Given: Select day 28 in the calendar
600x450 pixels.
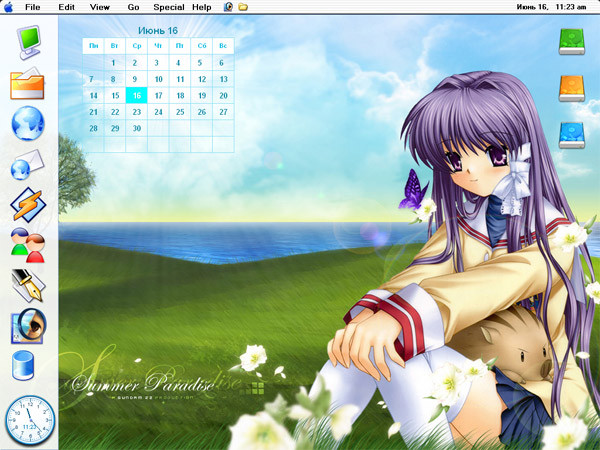Looking at the screenshot, I should [93, 129].
